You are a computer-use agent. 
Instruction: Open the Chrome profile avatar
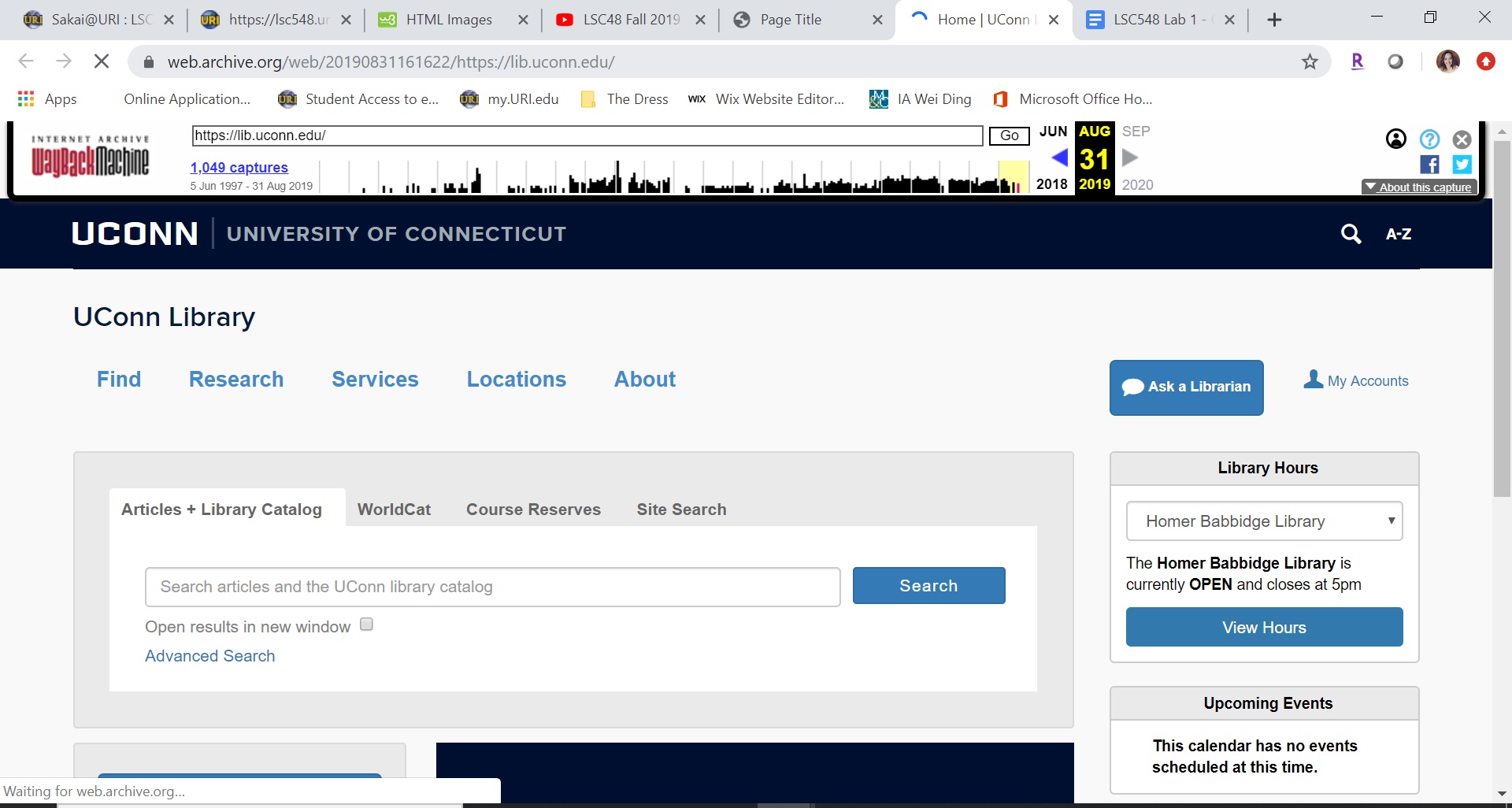1447,61
